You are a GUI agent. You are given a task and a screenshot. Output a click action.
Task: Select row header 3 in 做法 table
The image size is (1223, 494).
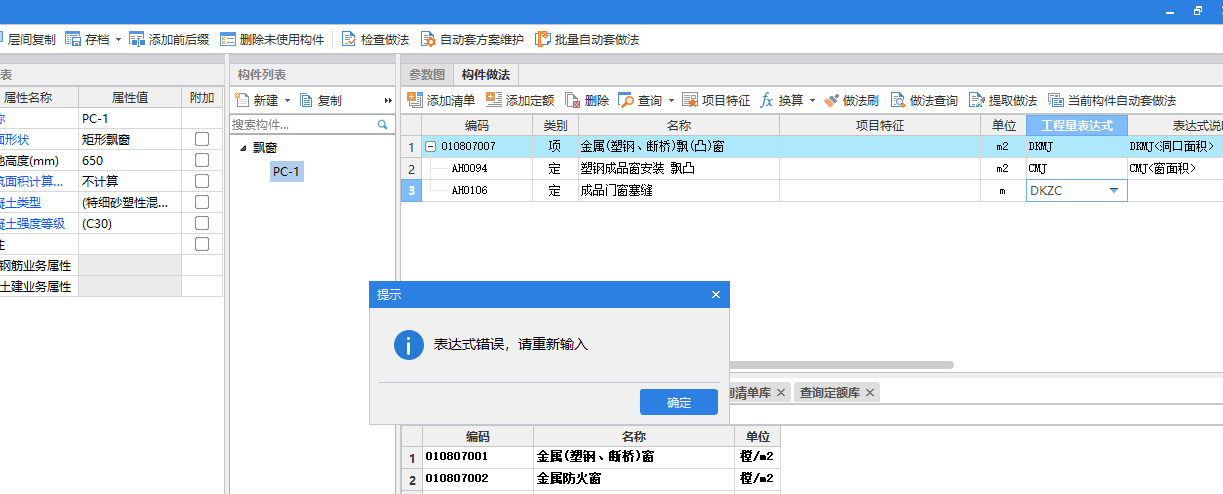(411, 190)
